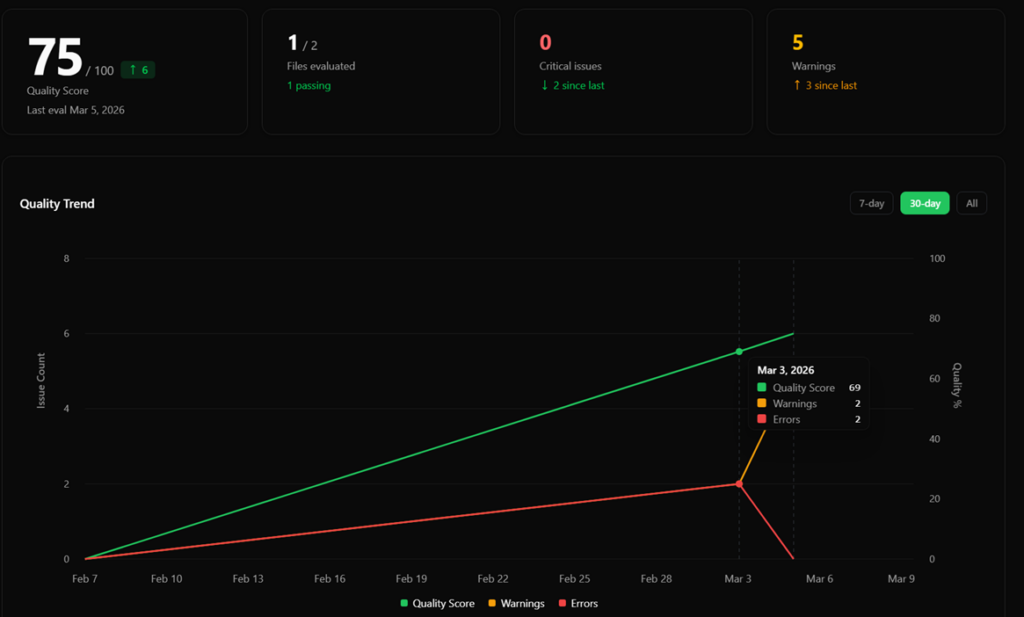Click the Mar 6 label on the x-axis
The width and height of the screenshot is (1024, 617).
tap(819, 579)
